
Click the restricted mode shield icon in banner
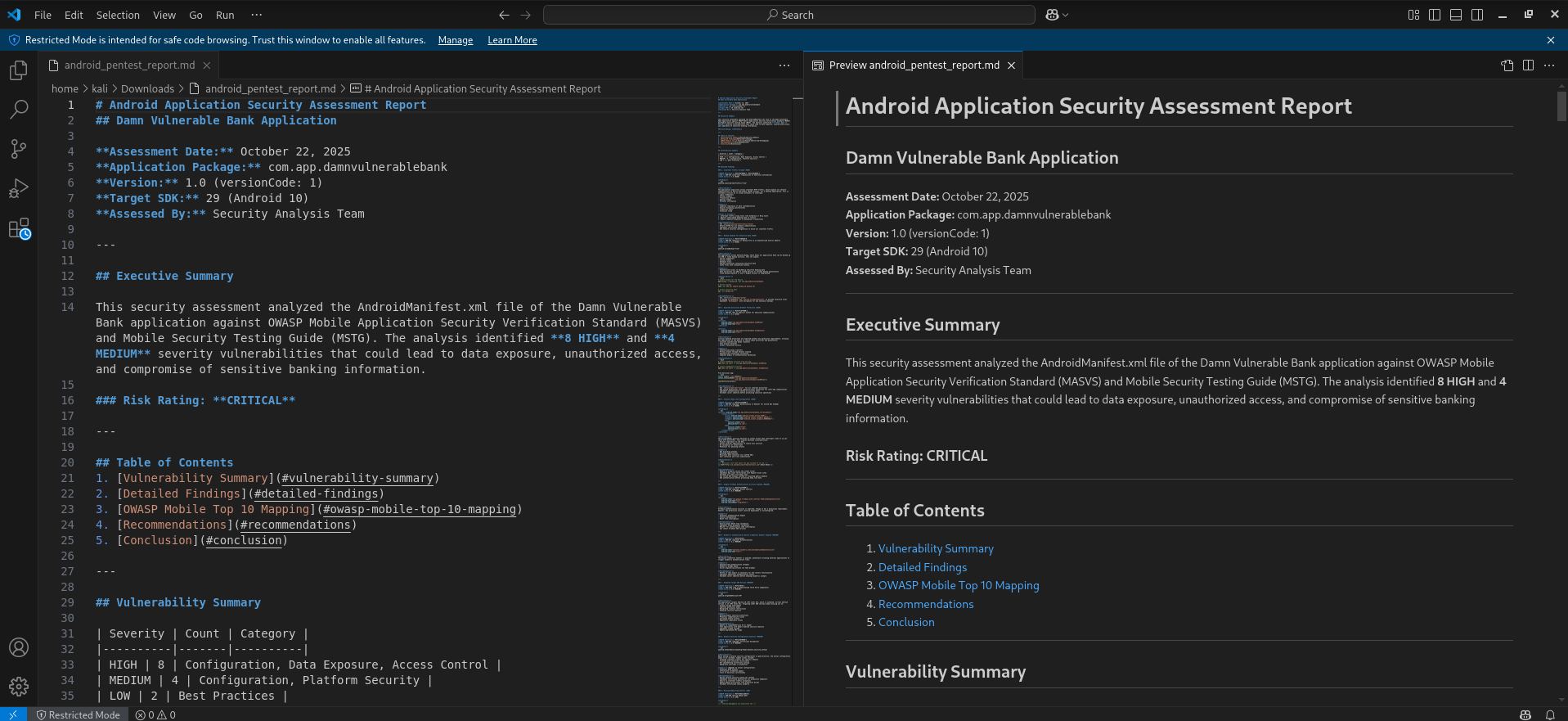(14, 40)
